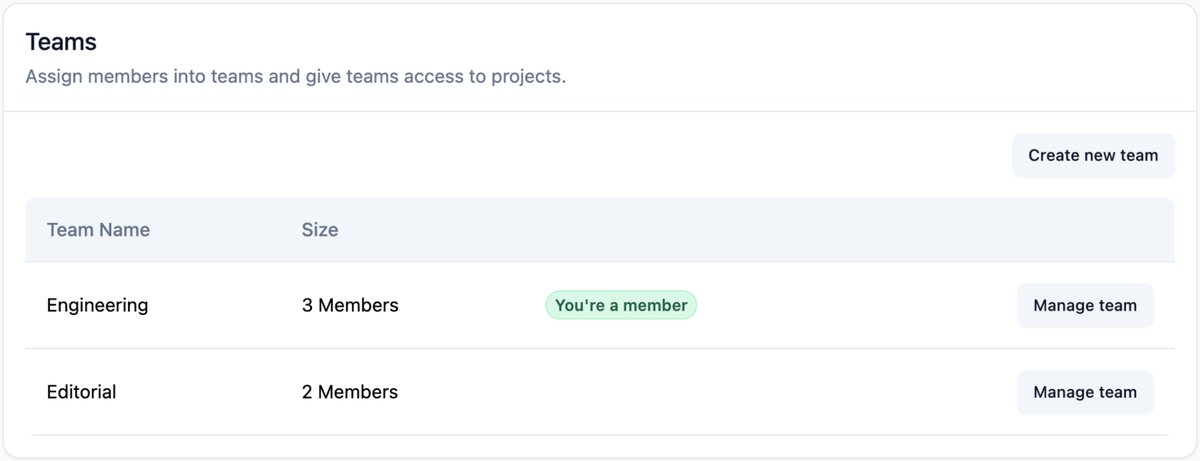Click the Assign members into teams description
The width and height of the screenshot is (1200, 461).
click(296, 77)
